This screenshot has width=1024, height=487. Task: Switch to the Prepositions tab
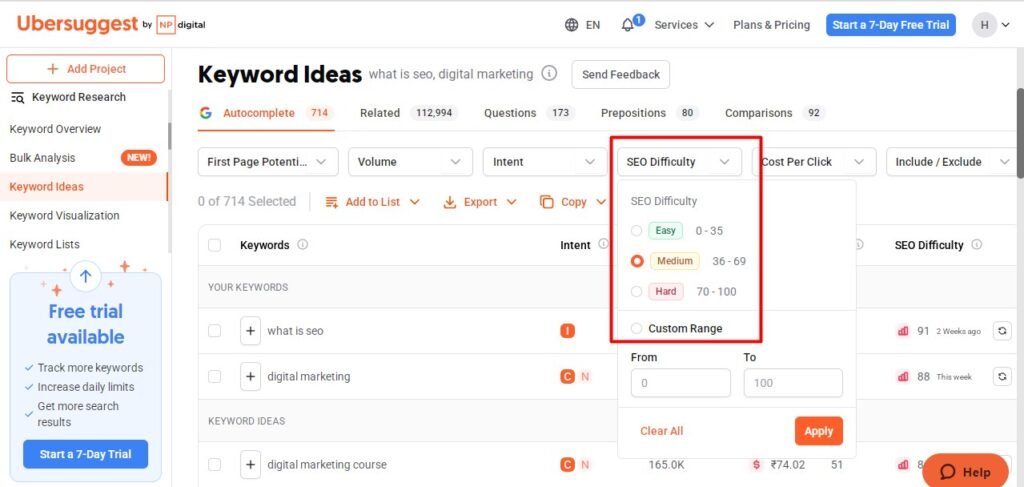(x=649, y=113)
